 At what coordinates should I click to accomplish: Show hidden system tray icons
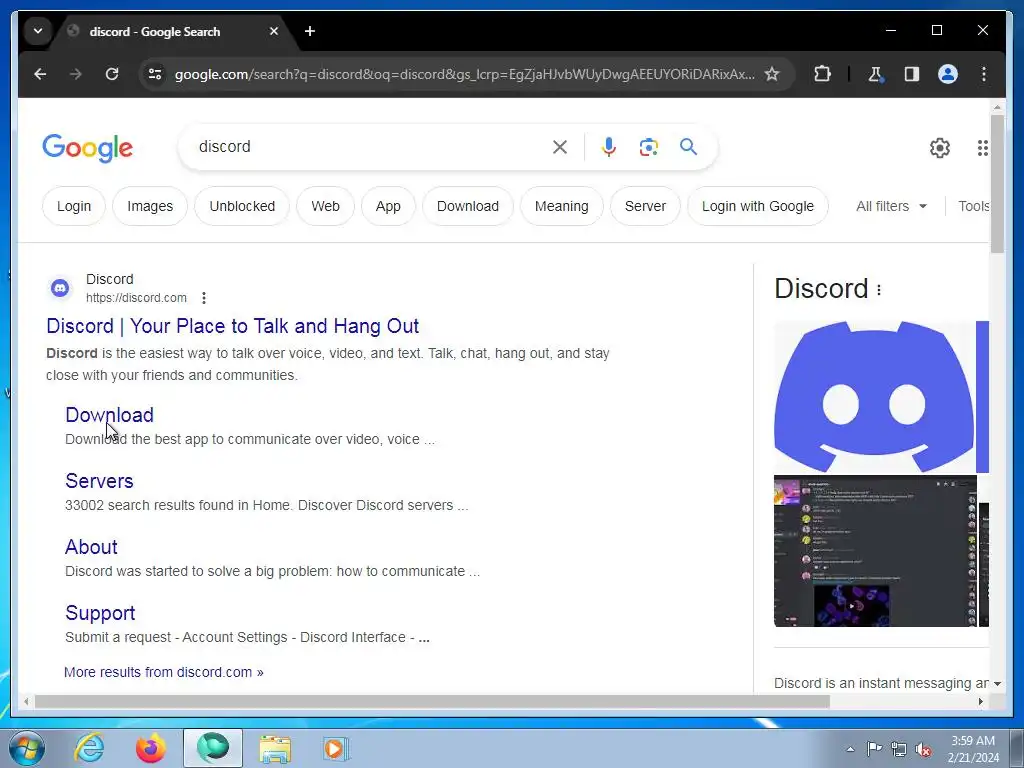click(850, 750)
